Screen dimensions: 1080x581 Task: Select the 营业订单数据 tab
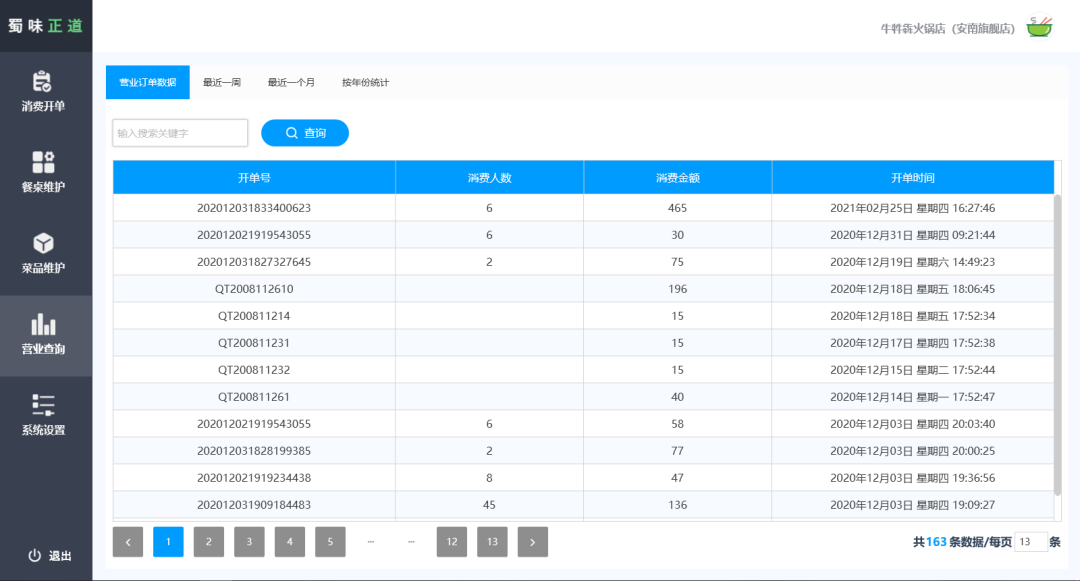[148, 82]
